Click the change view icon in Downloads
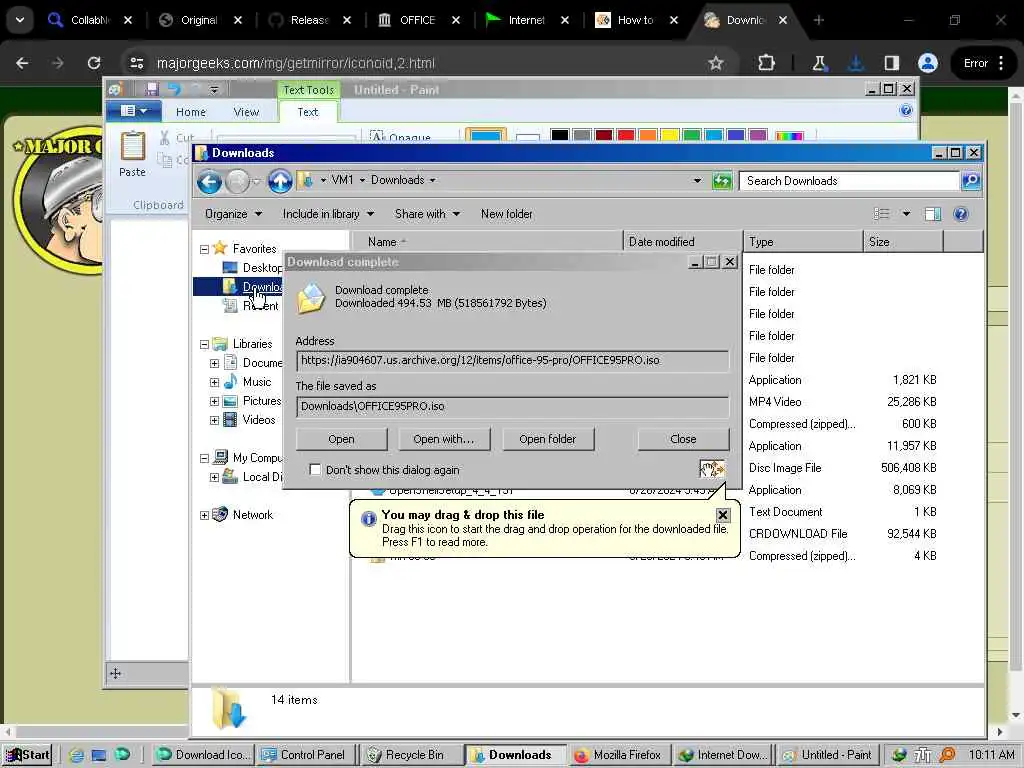Viewport: 1024px width, 768px height. point(882,214)
